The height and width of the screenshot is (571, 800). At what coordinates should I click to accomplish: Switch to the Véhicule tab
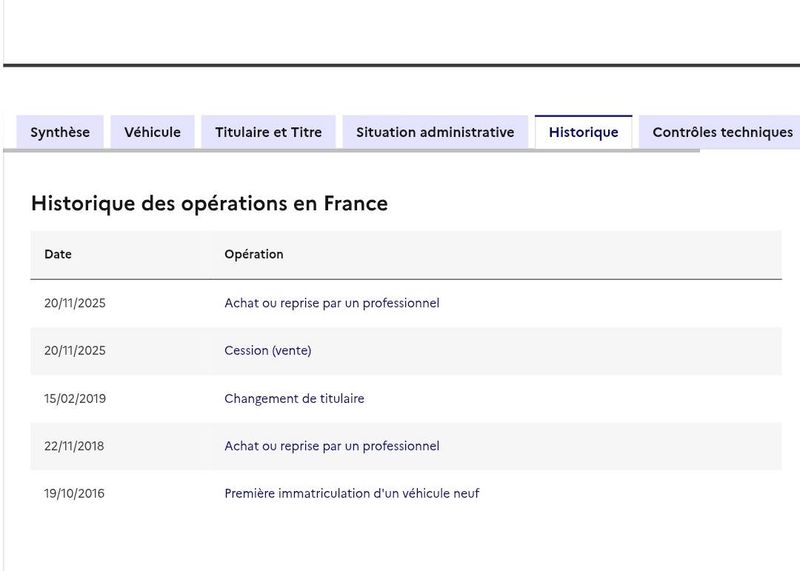point(152,132)
